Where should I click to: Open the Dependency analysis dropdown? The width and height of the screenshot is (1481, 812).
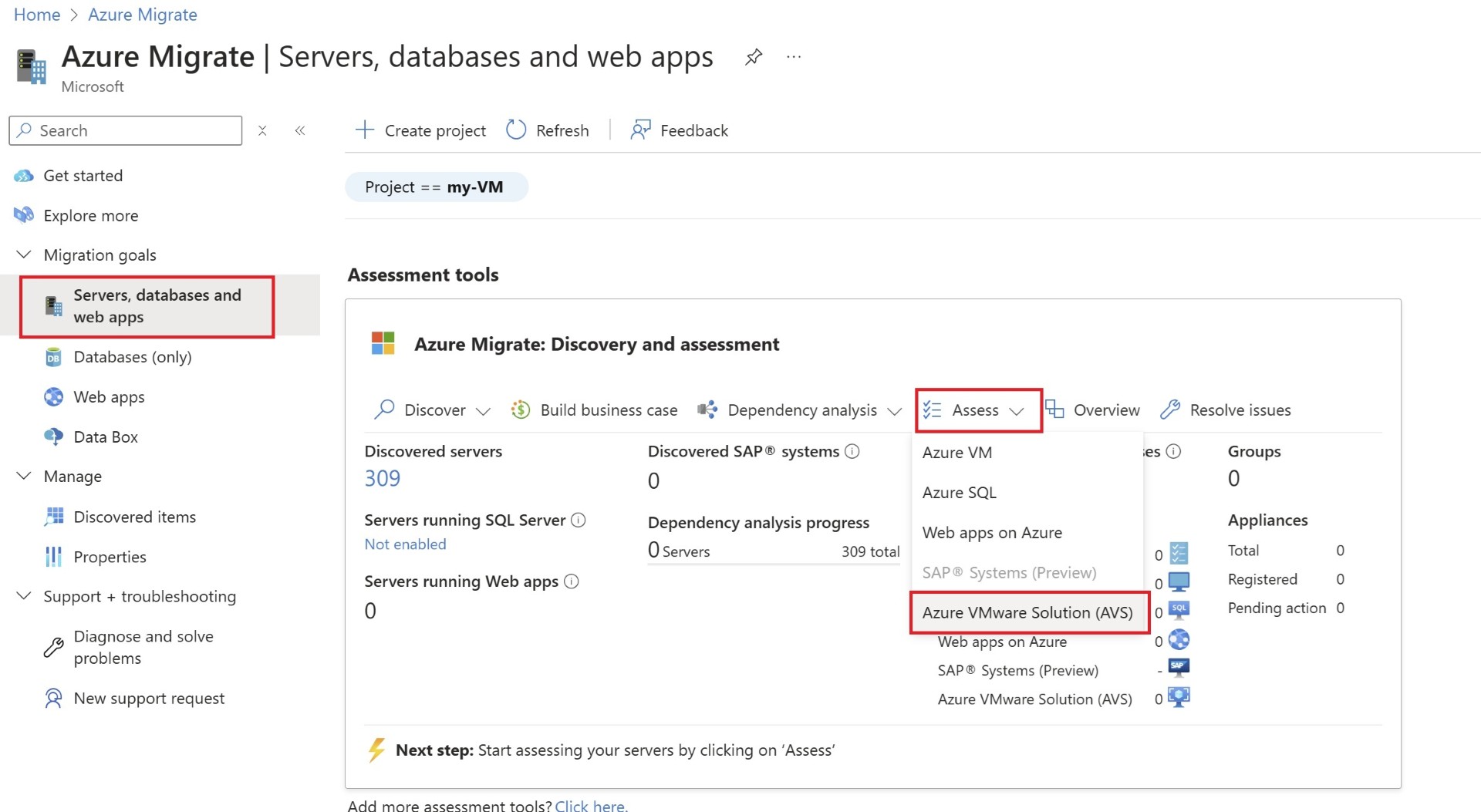coord(799,409)
